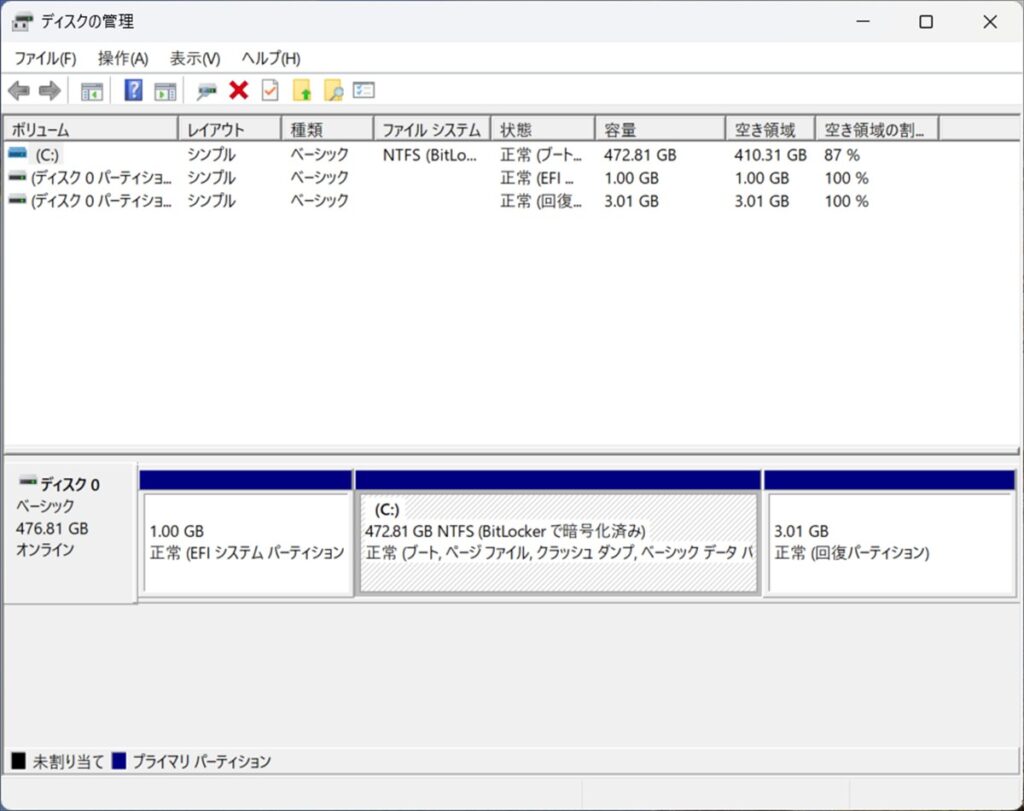Select the (C:) volume row in list
This screenshot has height=811, width=1024.
click(47, 155)
